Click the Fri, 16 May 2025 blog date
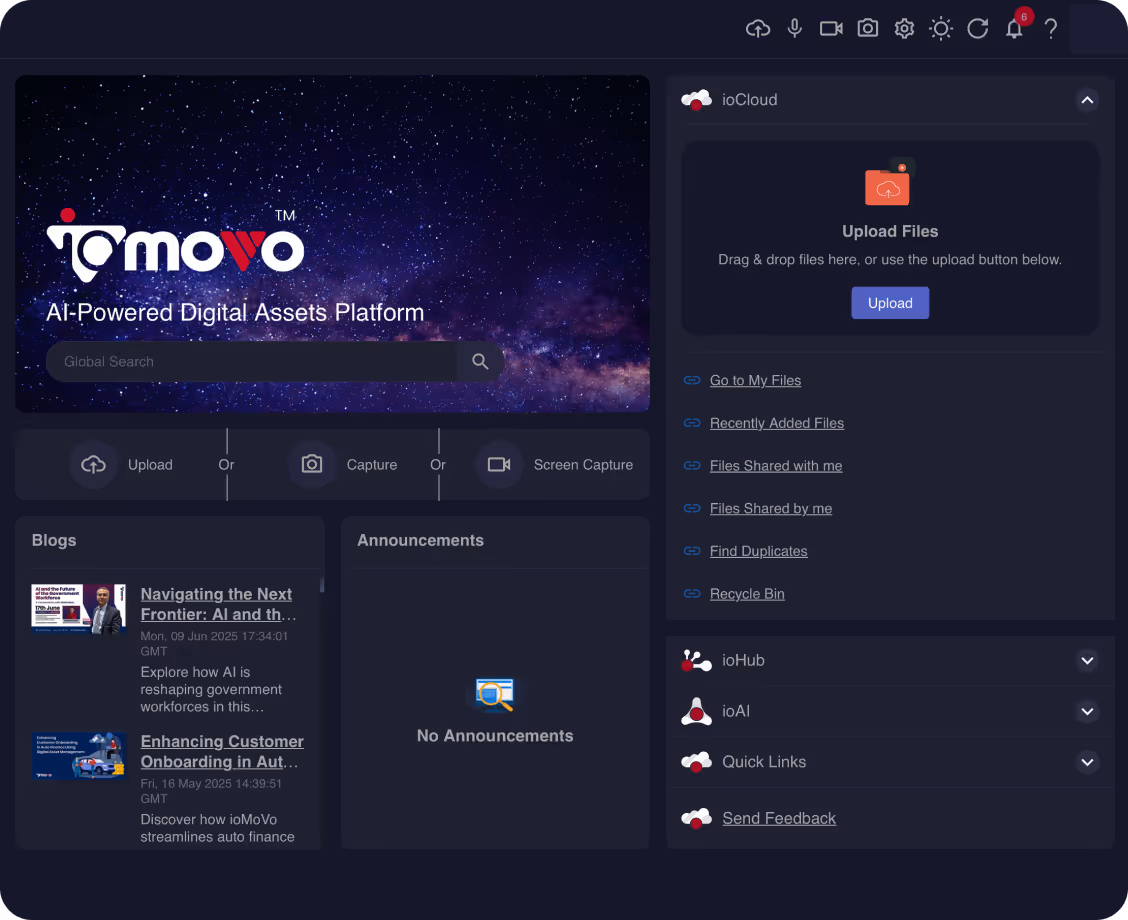 point(212,791)
